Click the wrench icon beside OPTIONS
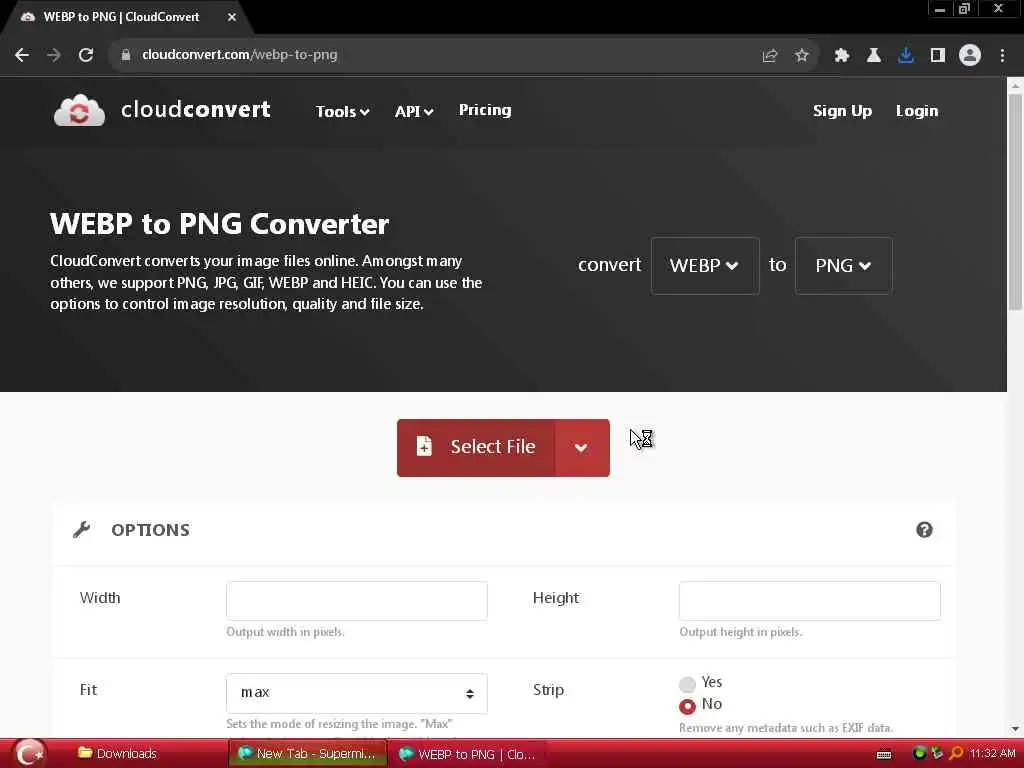Viewport: 1024px width, 768px height. (82, 530)
